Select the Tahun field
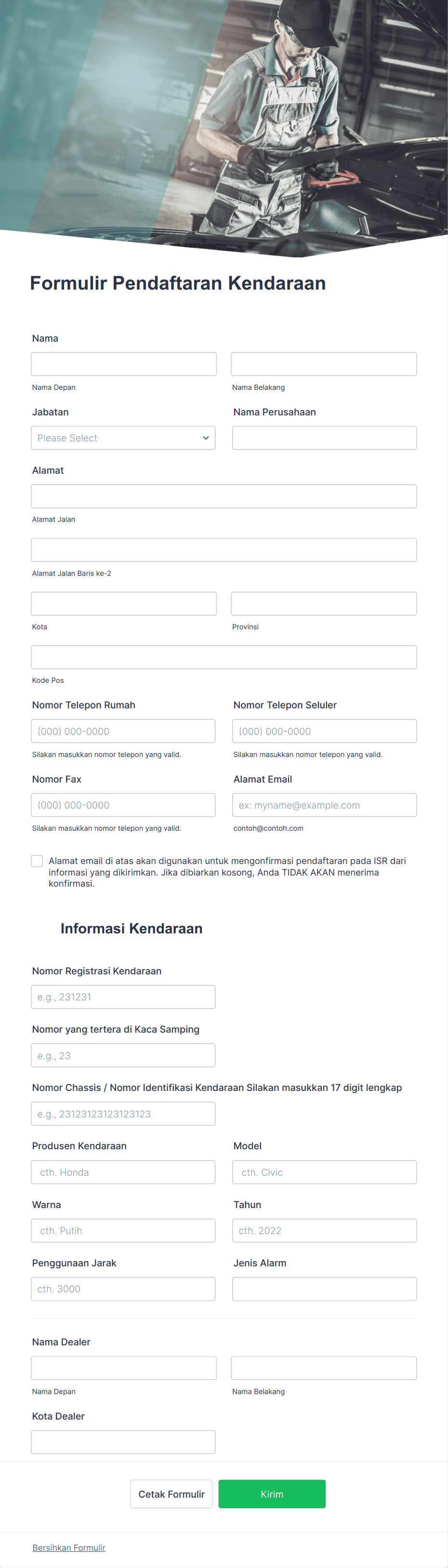 click(x=323, y=1230)
